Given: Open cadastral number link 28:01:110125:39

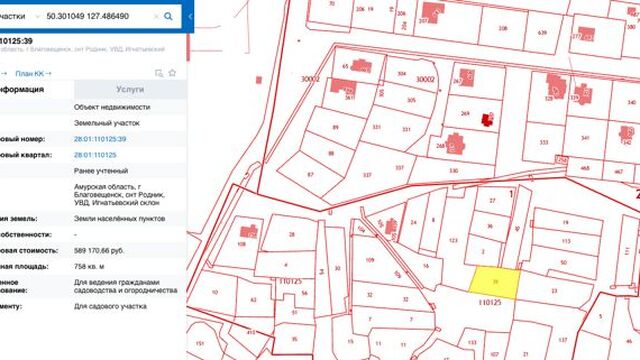Looking at the screenshot, I should click(x=100, y=139).
